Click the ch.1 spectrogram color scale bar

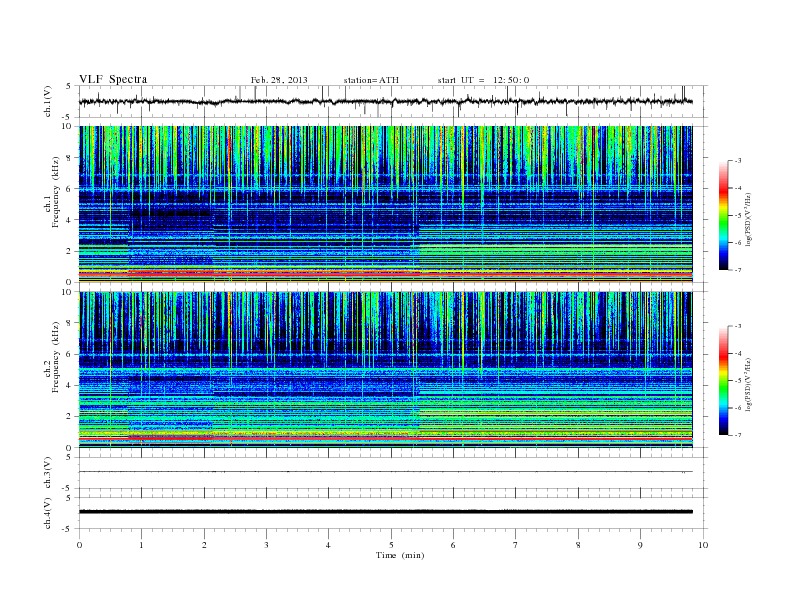[723, 216]
